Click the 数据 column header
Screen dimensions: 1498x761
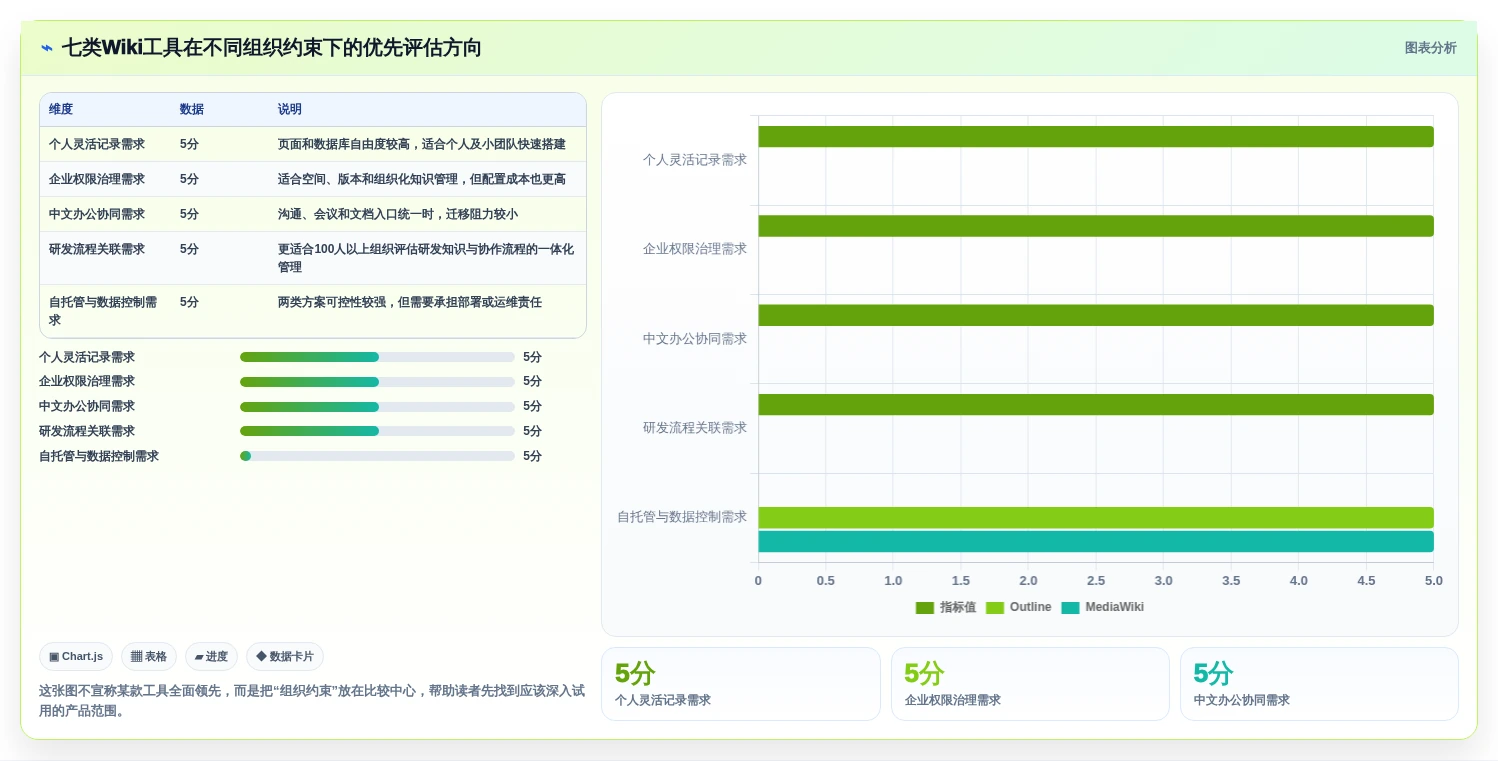192,109
